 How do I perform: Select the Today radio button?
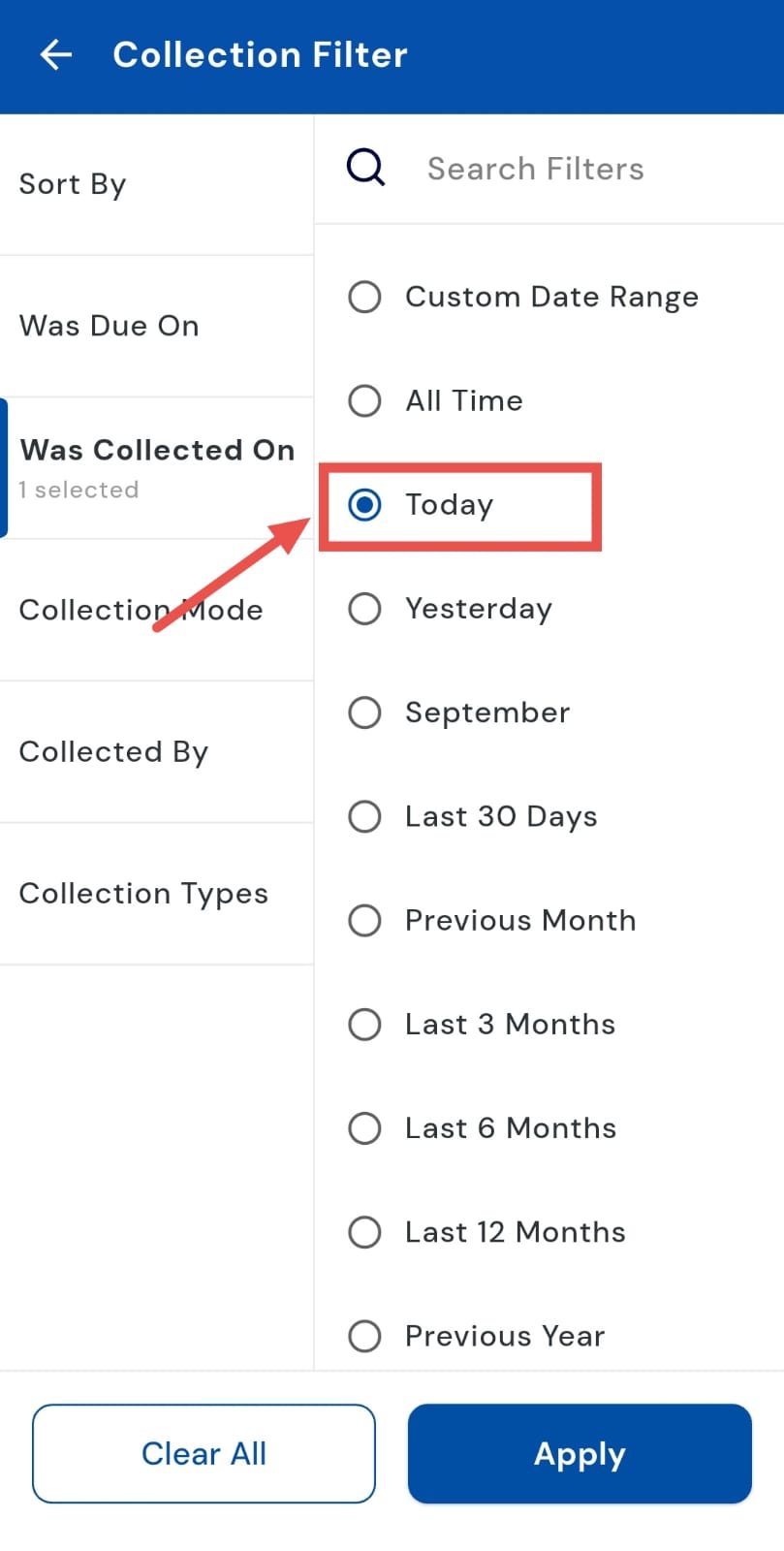[364, 505]
